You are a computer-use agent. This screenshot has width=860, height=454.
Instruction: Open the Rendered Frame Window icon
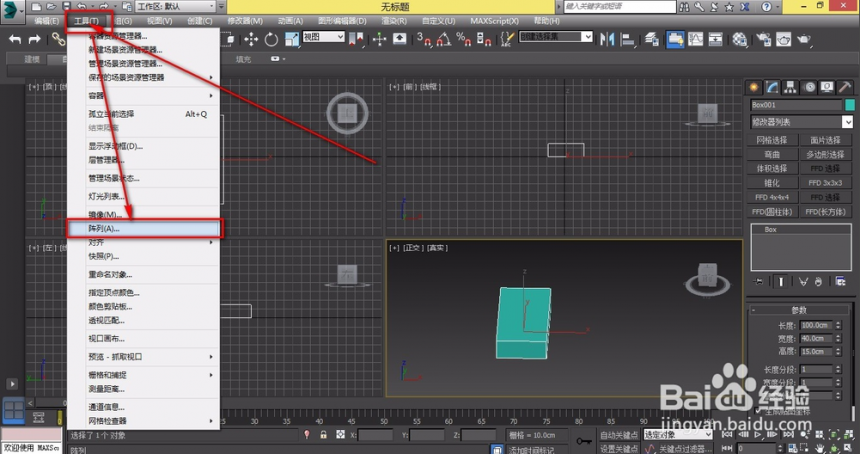783,39
